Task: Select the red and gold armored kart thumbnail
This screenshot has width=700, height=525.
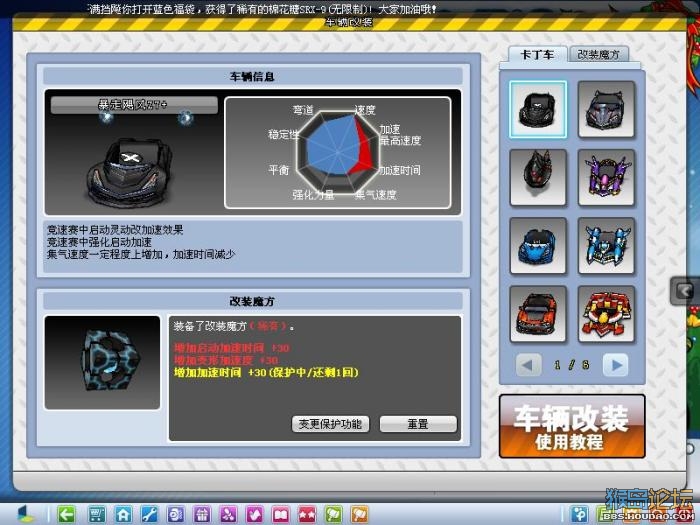Action: point(606,314)
